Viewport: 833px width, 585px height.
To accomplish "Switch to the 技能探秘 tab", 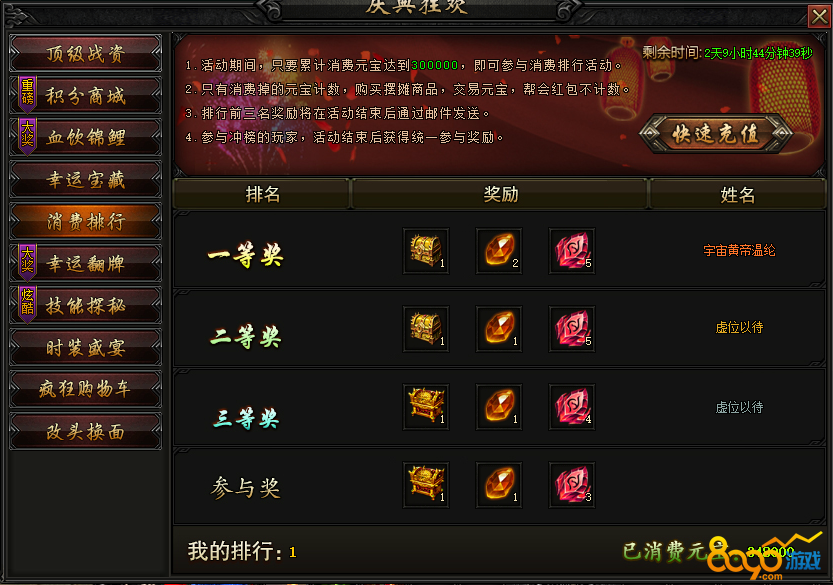I will click(x=86, y=305).
